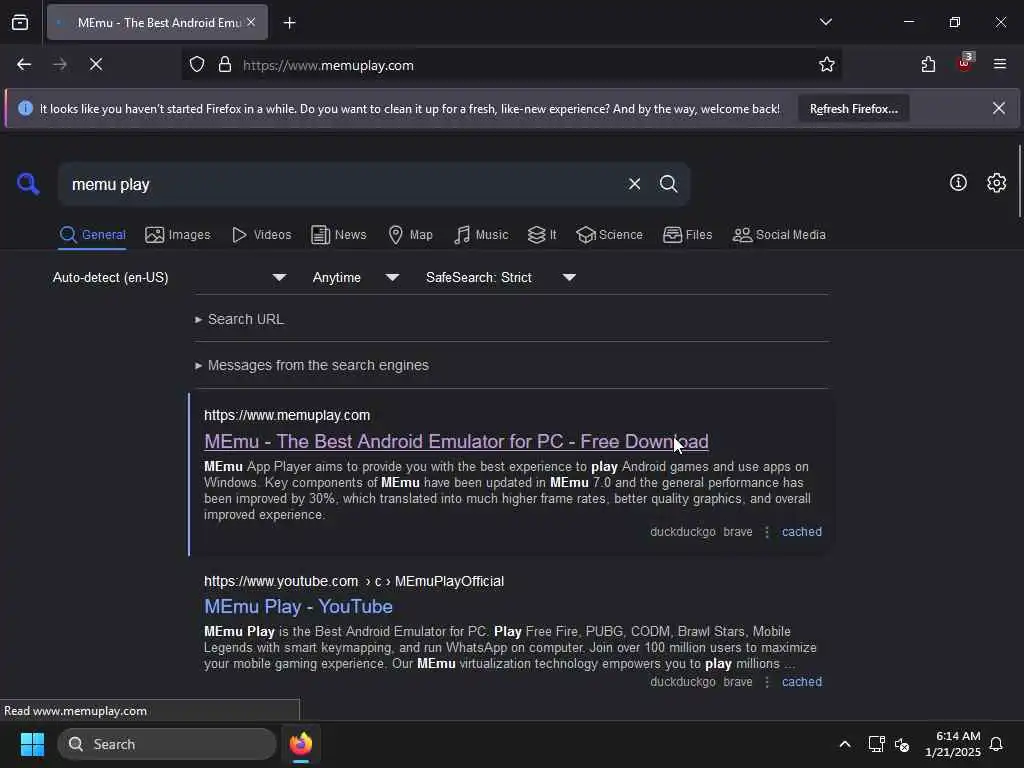Image resolution: width=1024 pixels, height=768 pixels.
Task: Switch to the Files category
Action: pyautogui.click(x=687, y=235)
